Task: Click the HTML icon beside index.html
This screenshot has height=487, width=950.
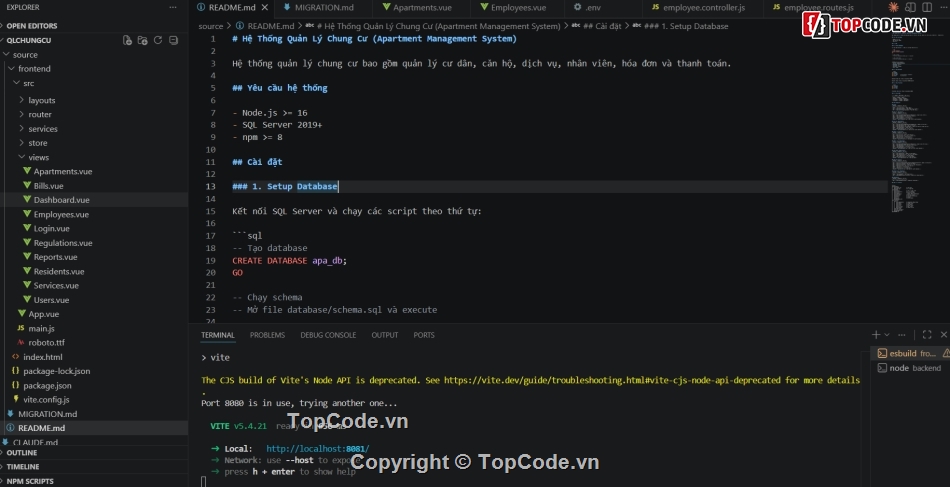Action: click(x=15, y=357)
